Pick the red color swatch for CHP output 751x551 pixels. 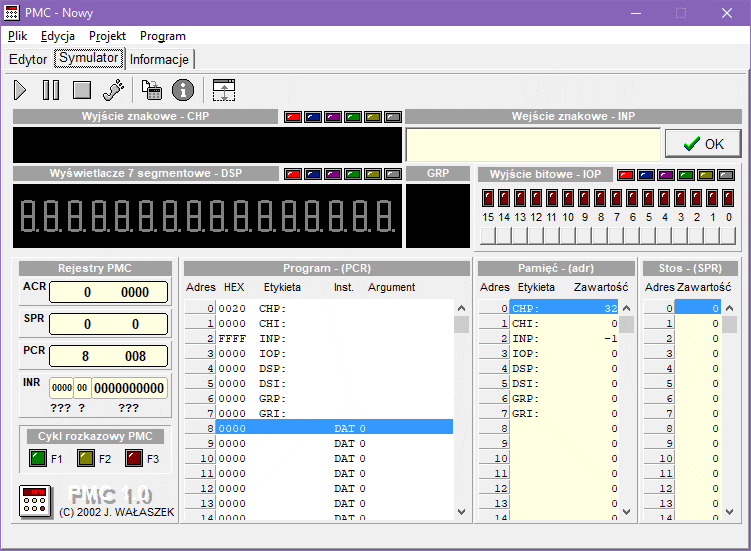click(x=293, y=117)
